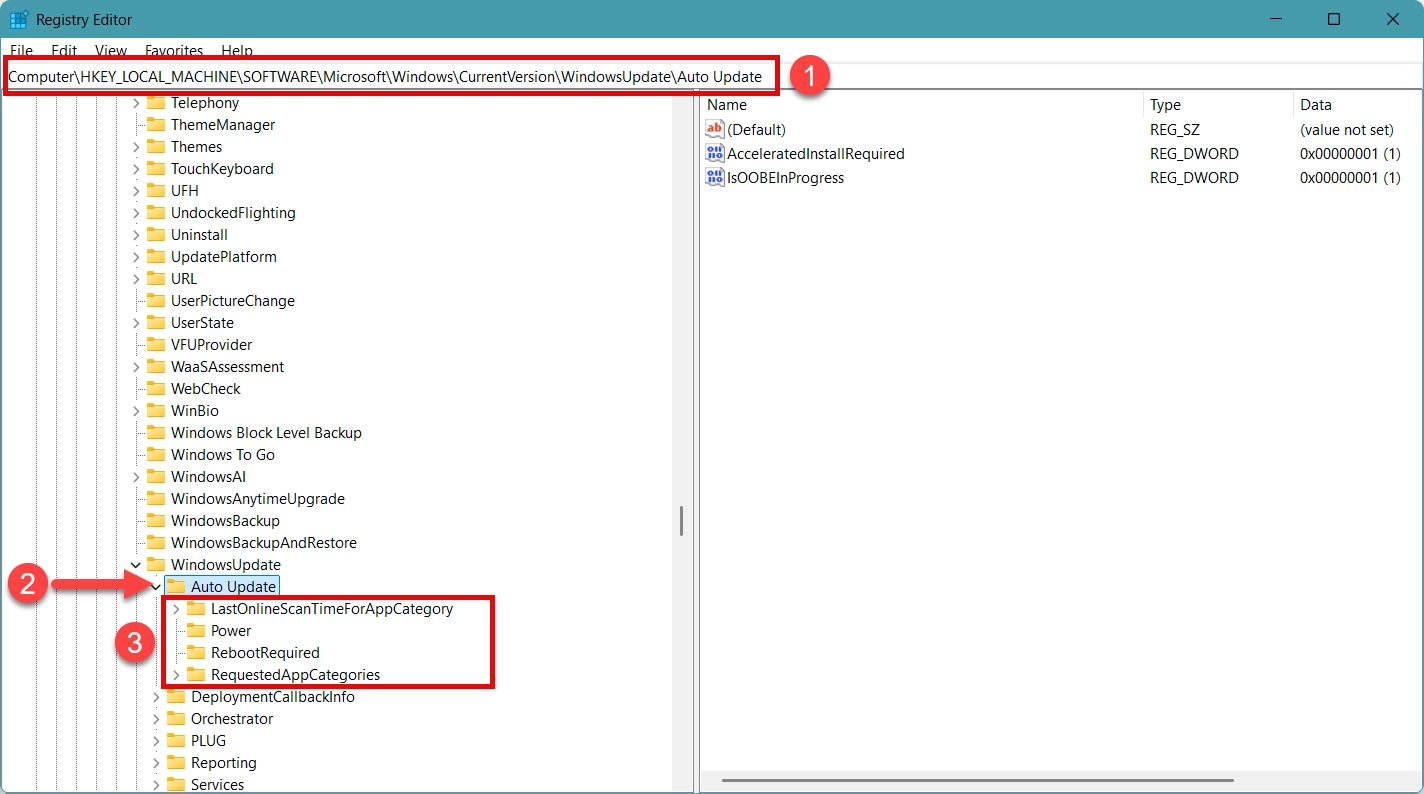The height and width of the screenshot is (794, 1424).
Task: Select the IsOOBEInProgress value name
Action: pos(786,178)
